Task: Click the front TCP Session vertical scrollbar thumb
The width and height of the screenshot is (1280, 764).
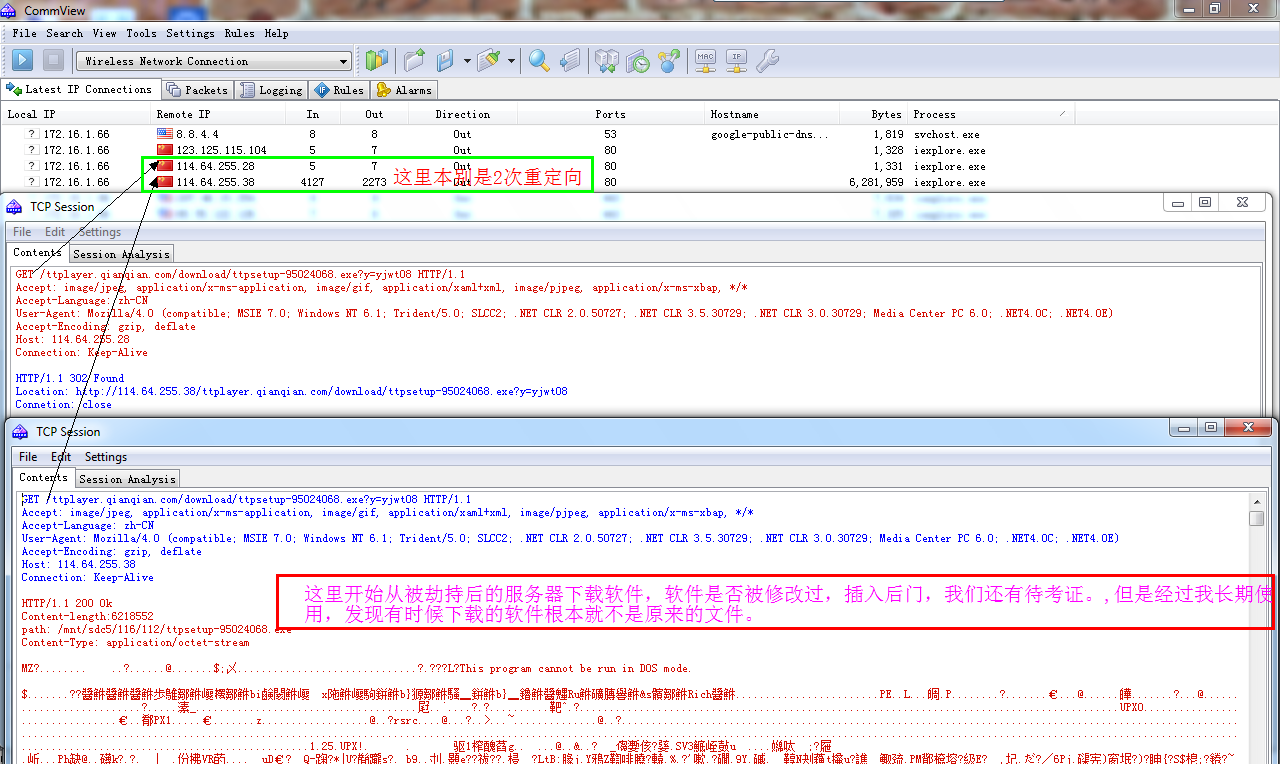Action: point(1257,517)
